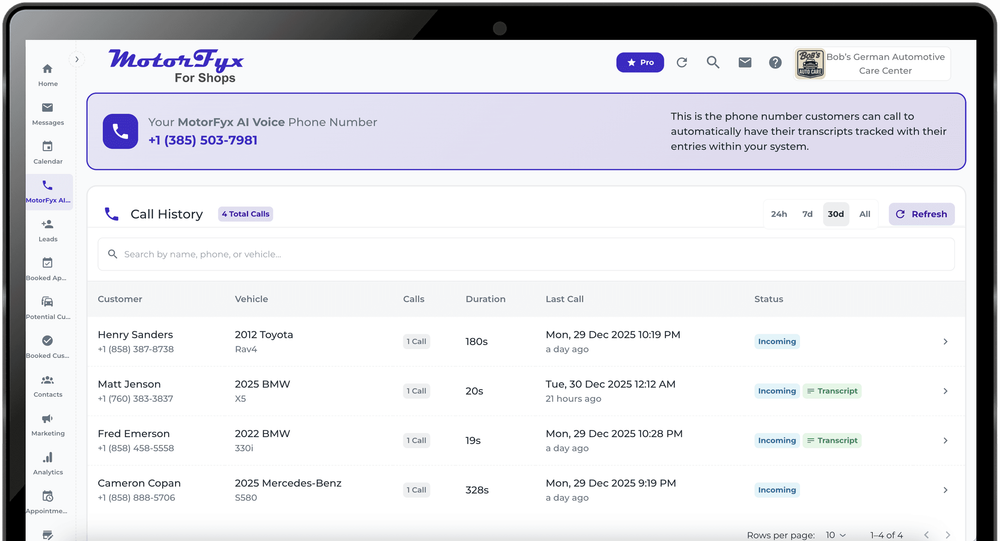The width and height of the screenshot is (1000, 541).
Task: Open the help question mark icon
Action: point(775,62)
